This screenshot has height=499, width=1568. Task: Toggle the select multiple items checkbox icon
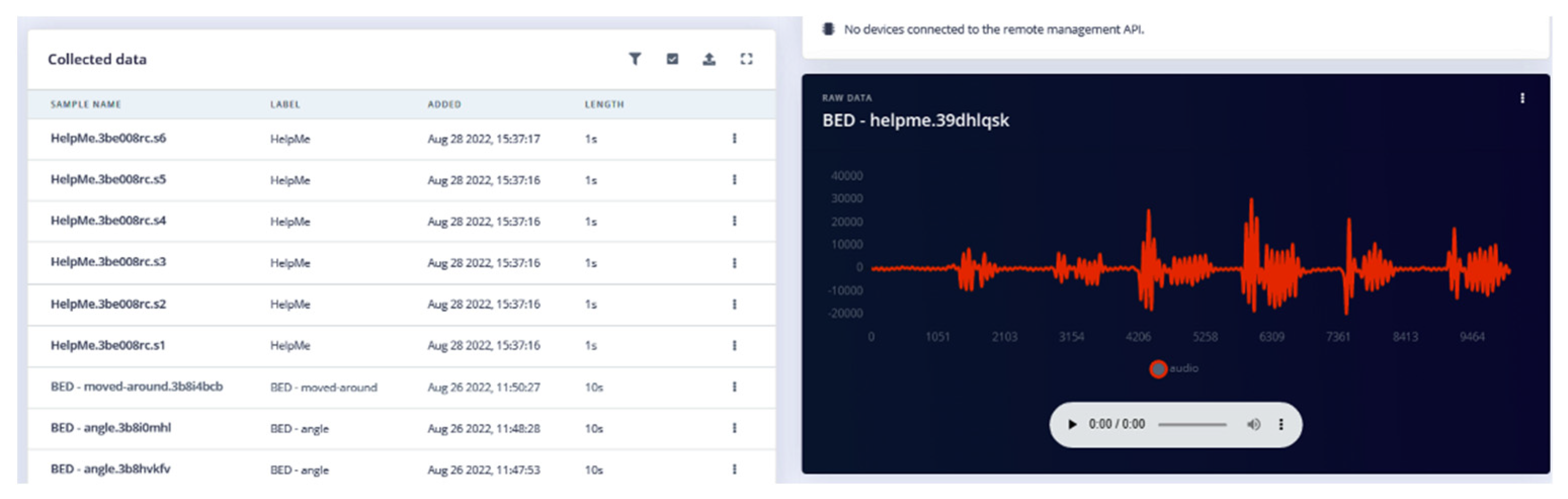tap(672, 59)
